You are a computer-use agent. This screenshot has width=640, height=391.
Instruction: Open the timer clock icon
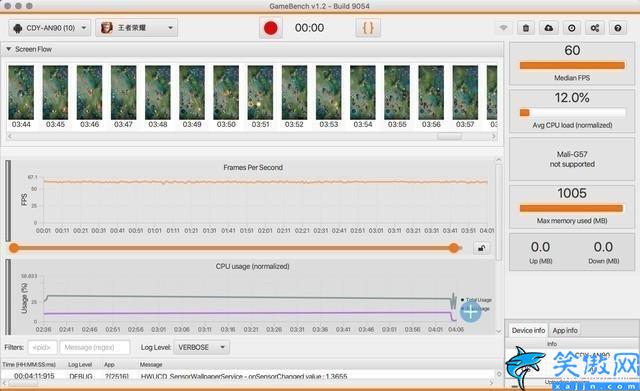(x=572, y=28)
